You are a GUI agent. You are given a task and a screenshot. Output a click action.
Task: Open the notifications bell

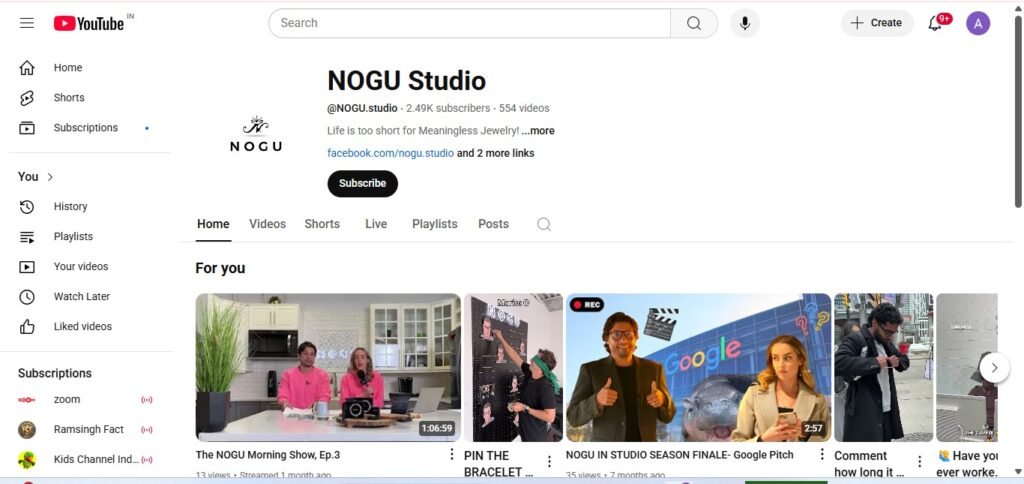(x=936, y=24)
